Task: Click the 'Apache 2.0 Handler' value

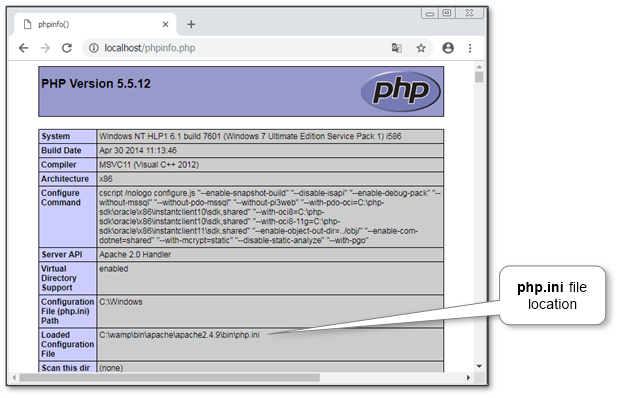Action: point(135,255)
